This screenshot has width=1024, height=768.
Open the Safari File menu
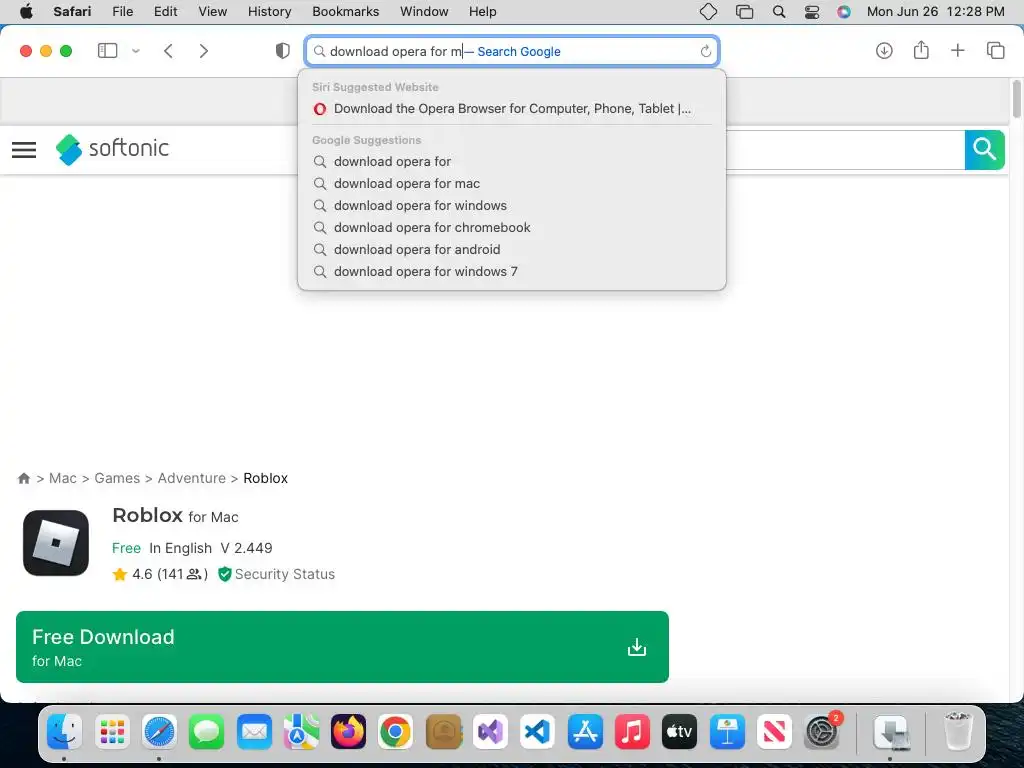pyautogui.click(x=122, y=12)
